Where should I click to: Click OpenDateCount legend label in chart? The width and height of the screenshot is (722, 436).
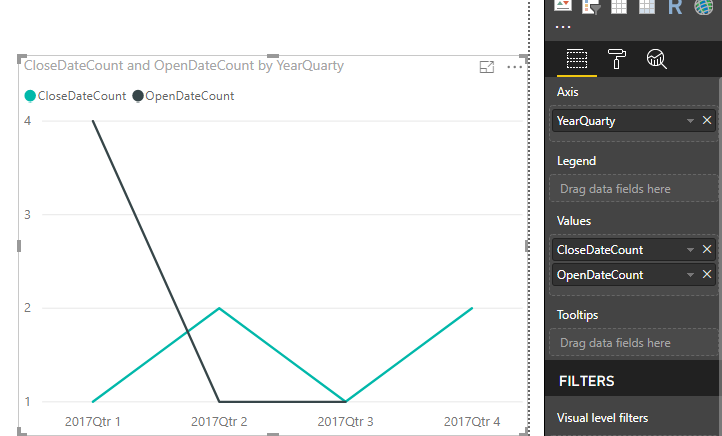(x=190, y=96)
